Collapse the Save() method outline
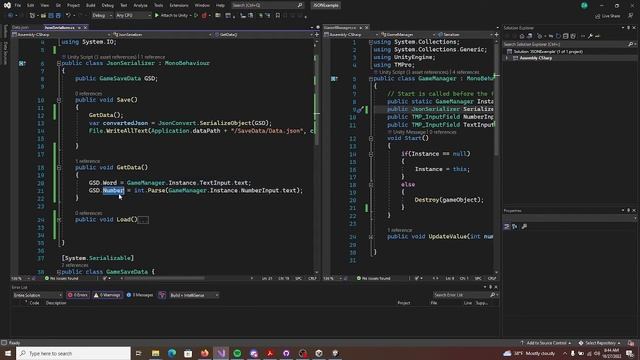640x360 pixels. coord(59,100)
